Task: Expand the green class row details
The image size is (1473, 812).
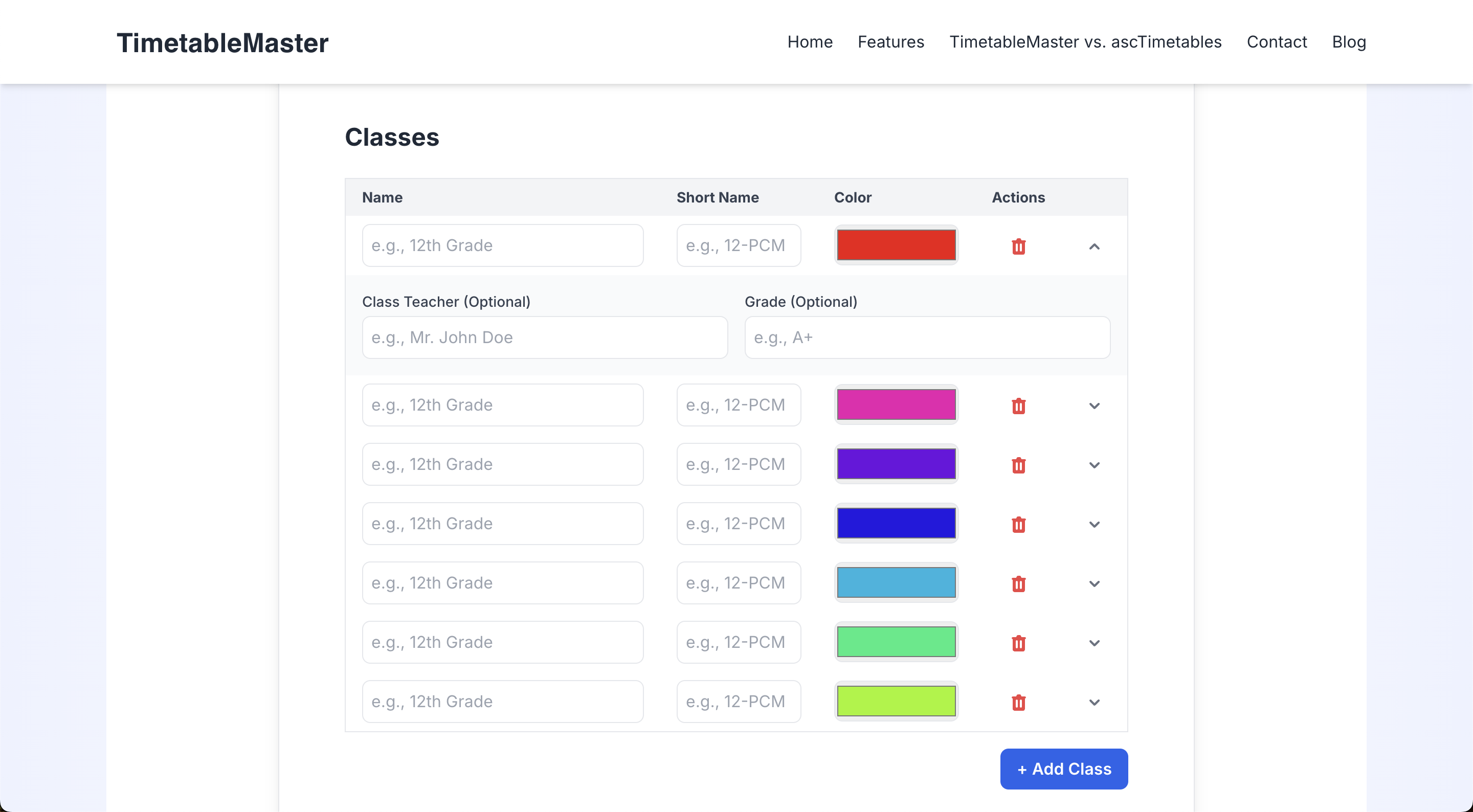Action: (x=1094, y=643)
